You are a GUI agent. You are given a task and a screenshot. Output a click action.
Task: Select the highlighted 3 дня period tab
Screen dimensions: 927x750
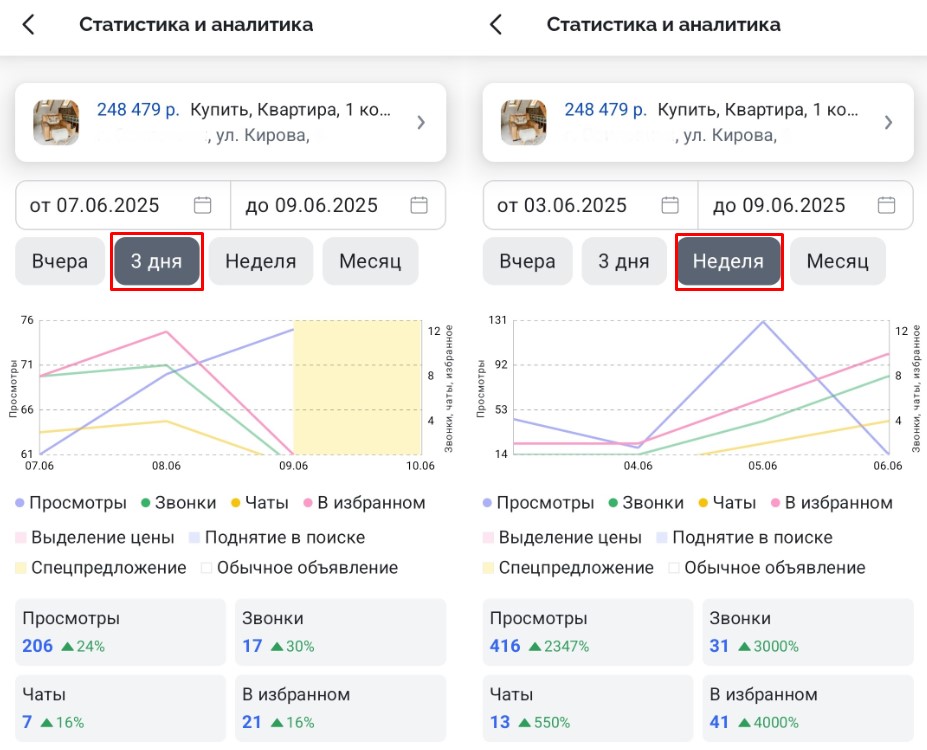point(157,262)
